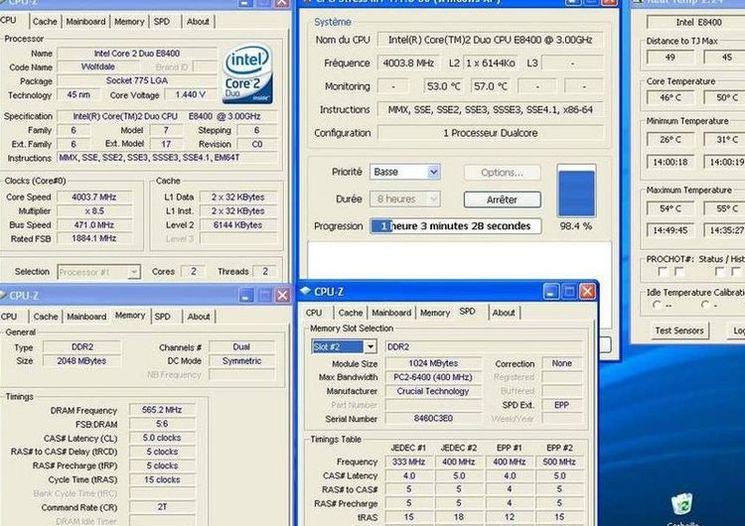
Task: Click the Nom du CPU field
Action: (x=490, y=40)
